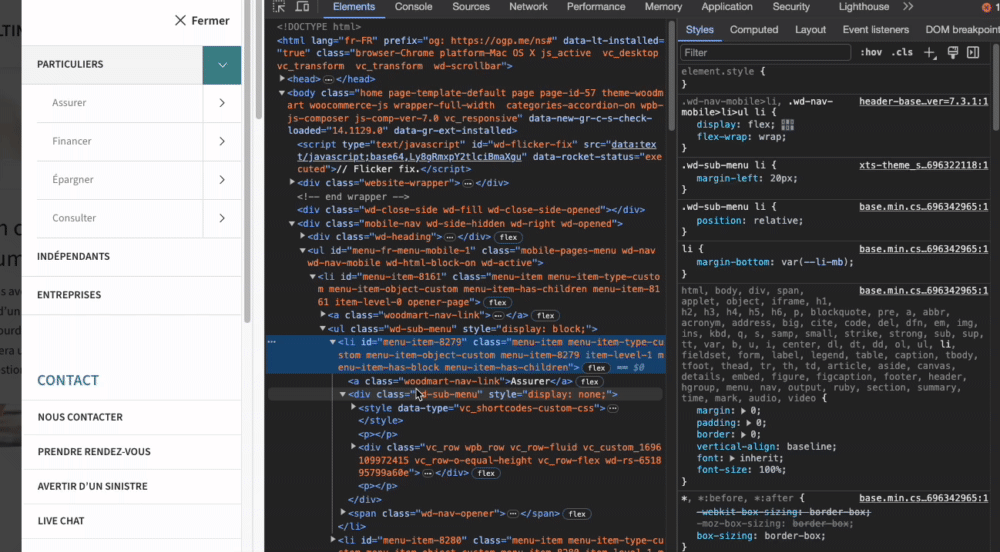This screenshot has height=552, width=1000.
Task: Click the styles Filter input field
Action: 765,53
